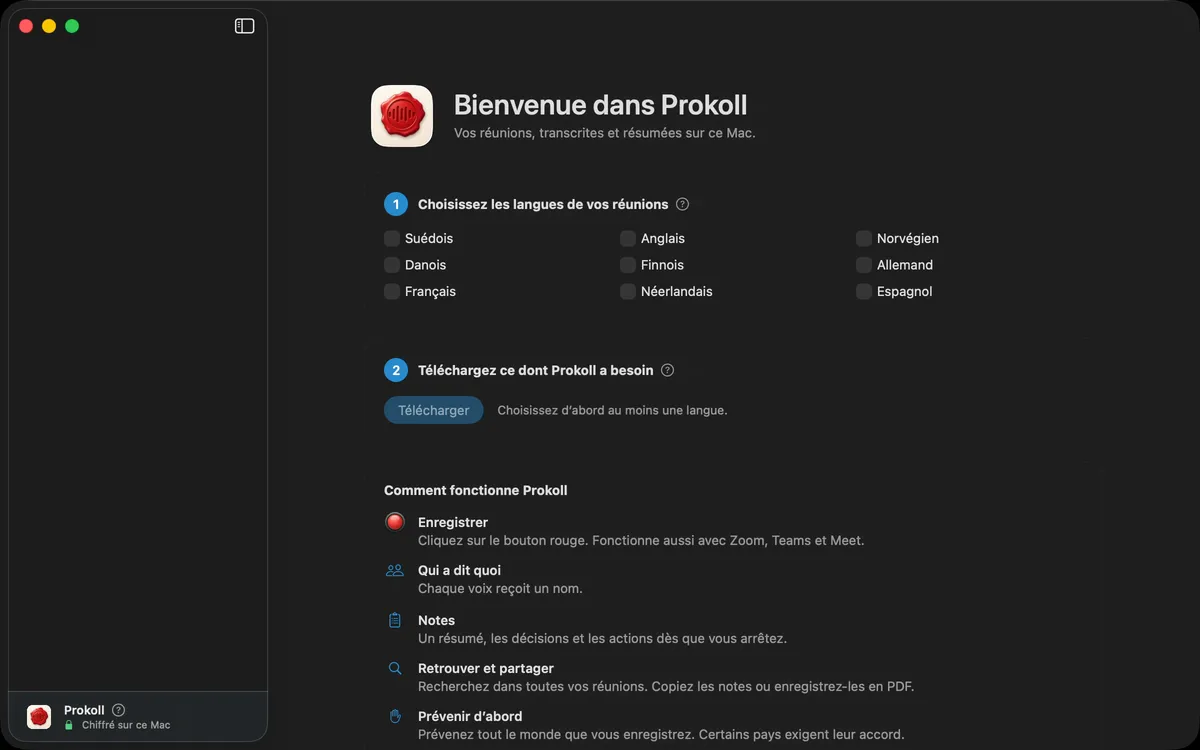Click the Retrouver et partager search icon

point(395,668)
